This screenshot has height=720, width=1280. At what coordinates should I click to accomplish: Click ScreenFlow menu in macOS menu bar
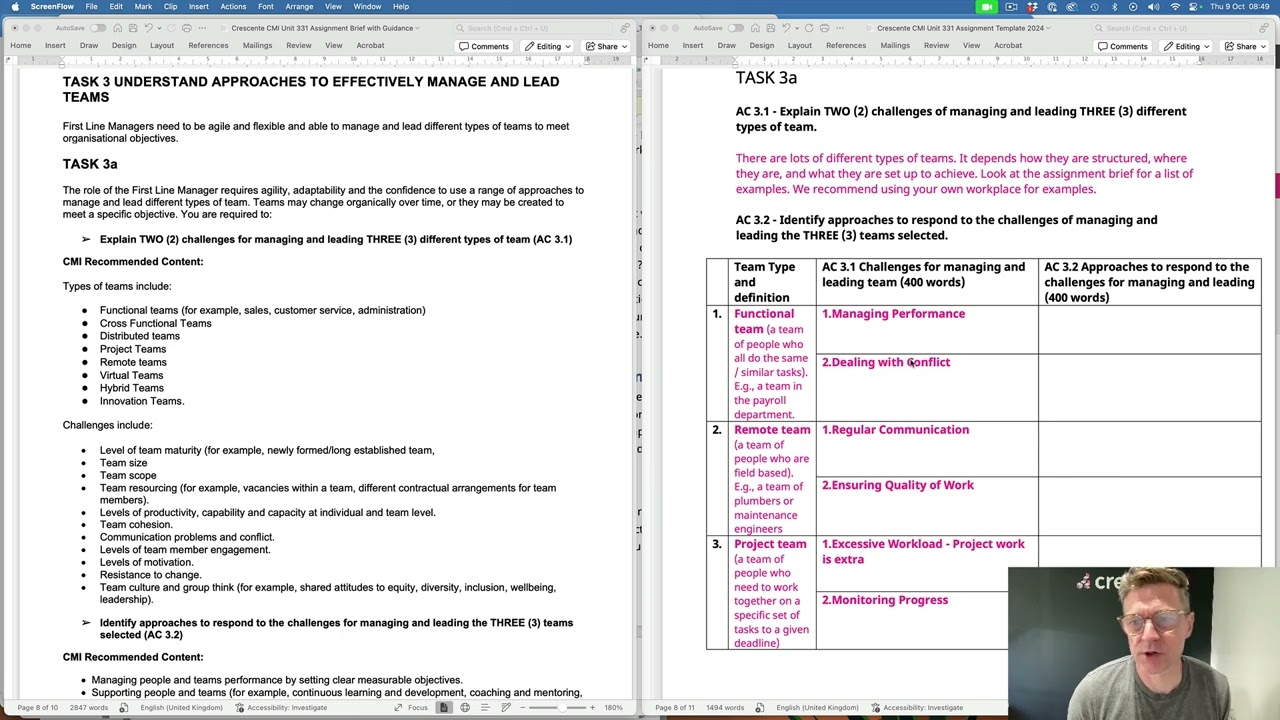point(52,6)
